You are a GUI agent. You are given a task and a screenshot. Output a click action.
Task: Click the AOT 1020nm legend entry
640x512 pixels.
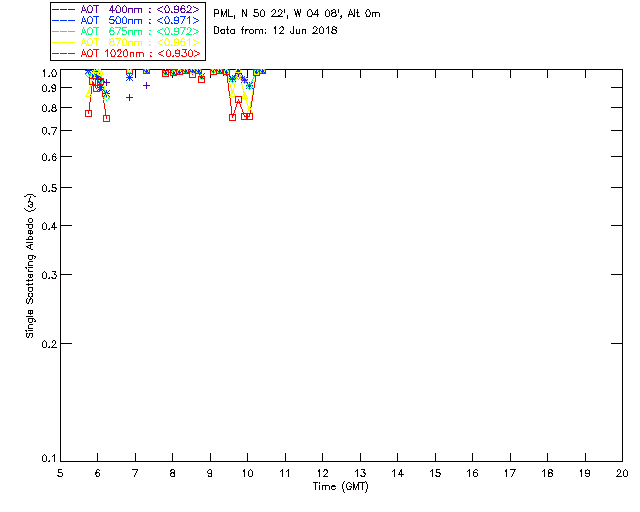(x=127, y=53)
